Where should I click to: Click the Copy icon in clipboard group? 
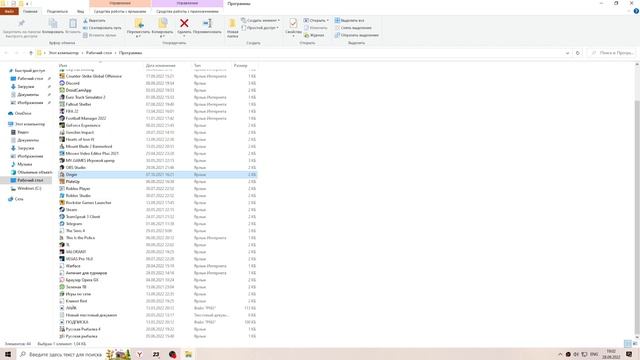pyautogui.click(x=53, y=24)
